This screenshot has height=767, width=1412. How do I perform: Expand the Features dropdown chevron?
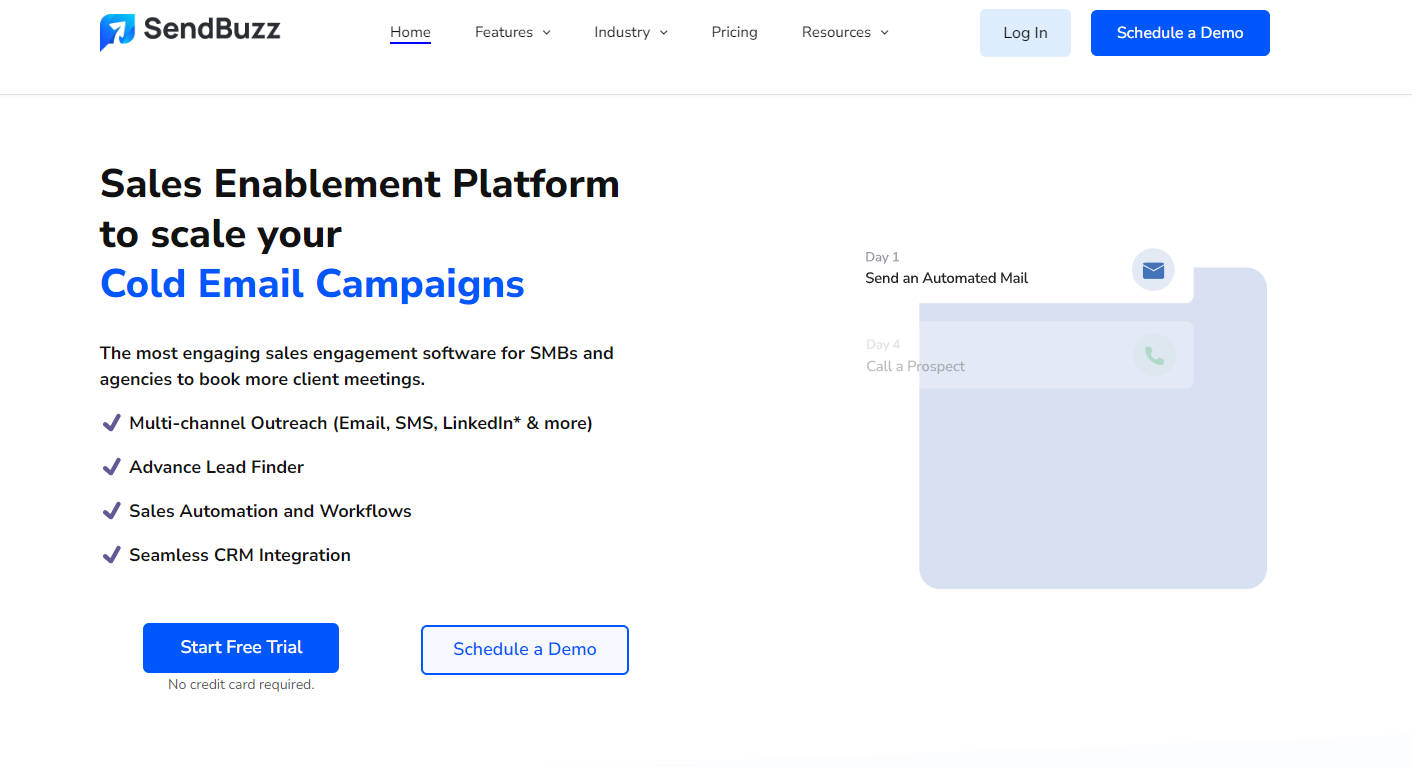(x=547, y=33)
